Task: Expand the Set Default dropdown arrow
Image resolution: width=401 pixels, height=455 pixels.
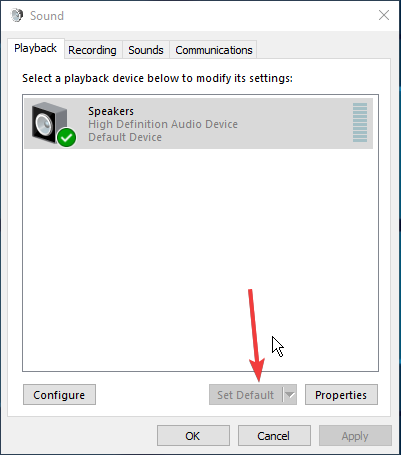Action: click(290, 395)
